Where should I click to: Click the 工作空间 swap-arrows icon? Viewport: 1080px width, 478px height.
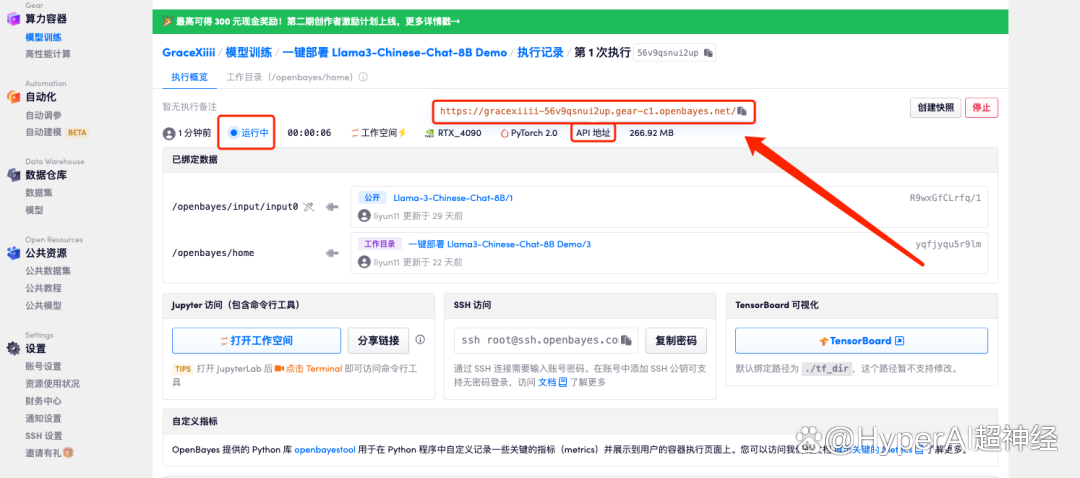tap(355, 133)
